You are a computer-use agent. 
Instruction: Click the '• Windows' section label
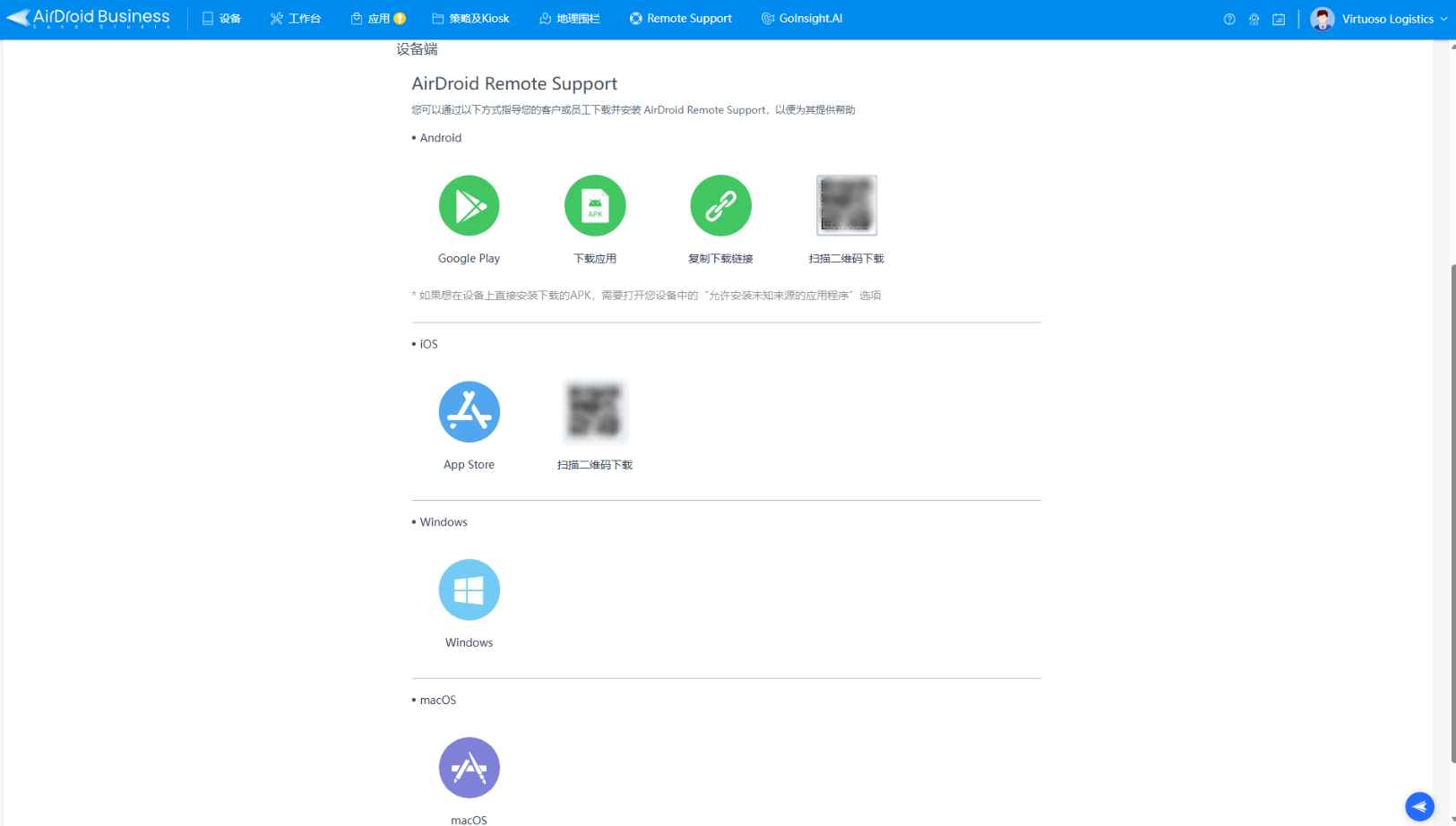click(439, 522)
